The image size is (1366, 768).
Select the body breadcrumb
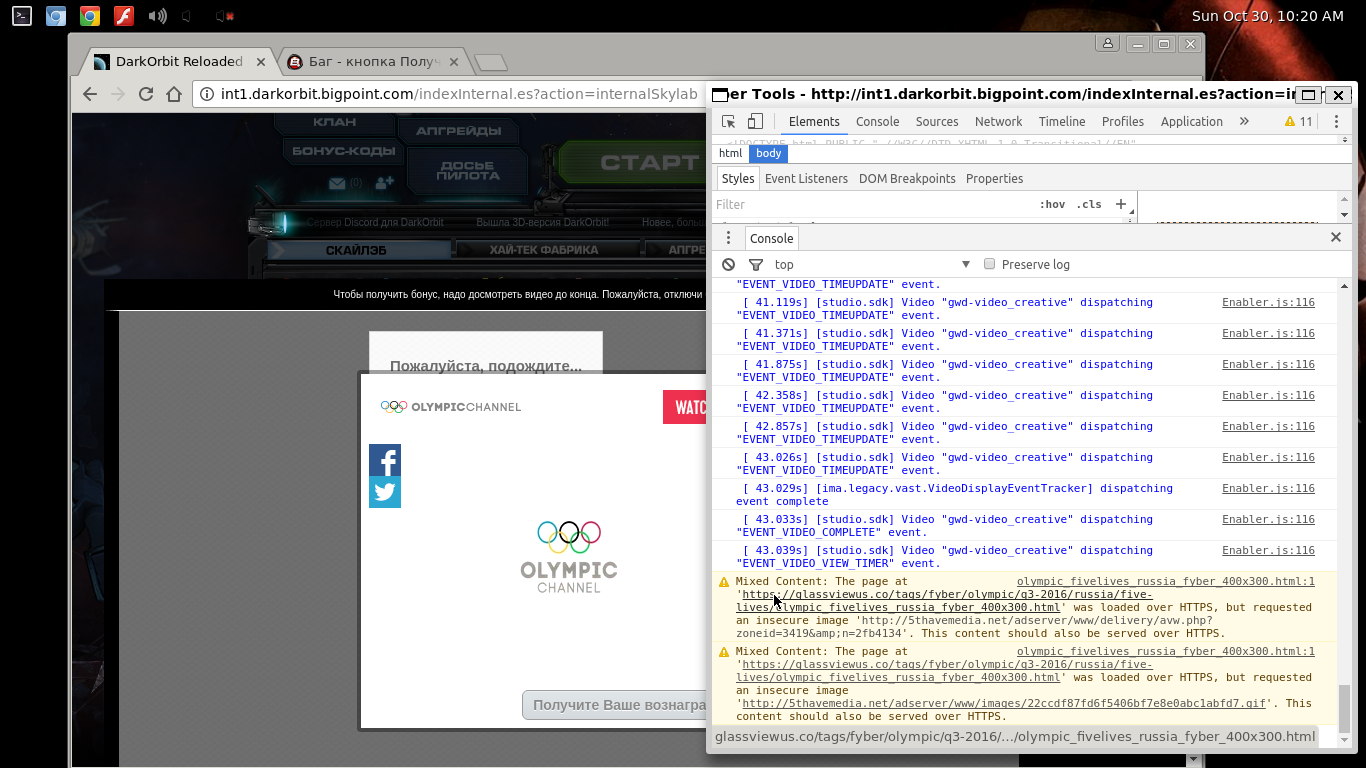pyautogui.click(x=769, y=153)
